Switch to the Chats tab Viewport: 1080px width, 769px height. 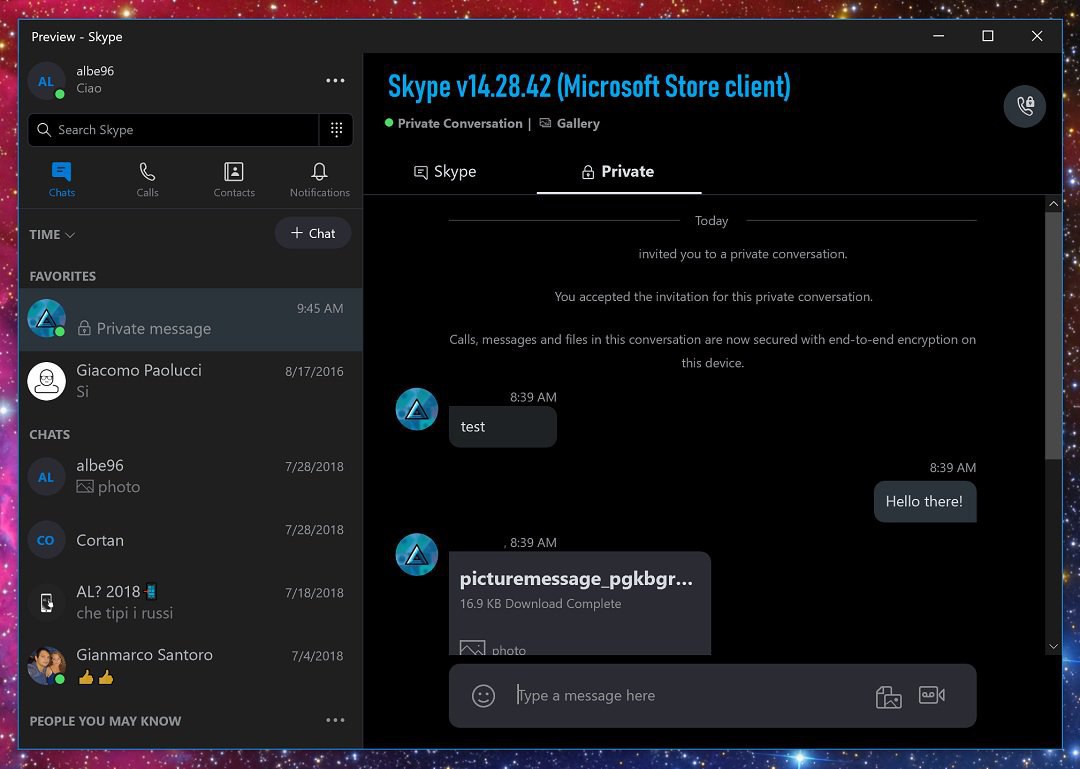pos(62,179)
